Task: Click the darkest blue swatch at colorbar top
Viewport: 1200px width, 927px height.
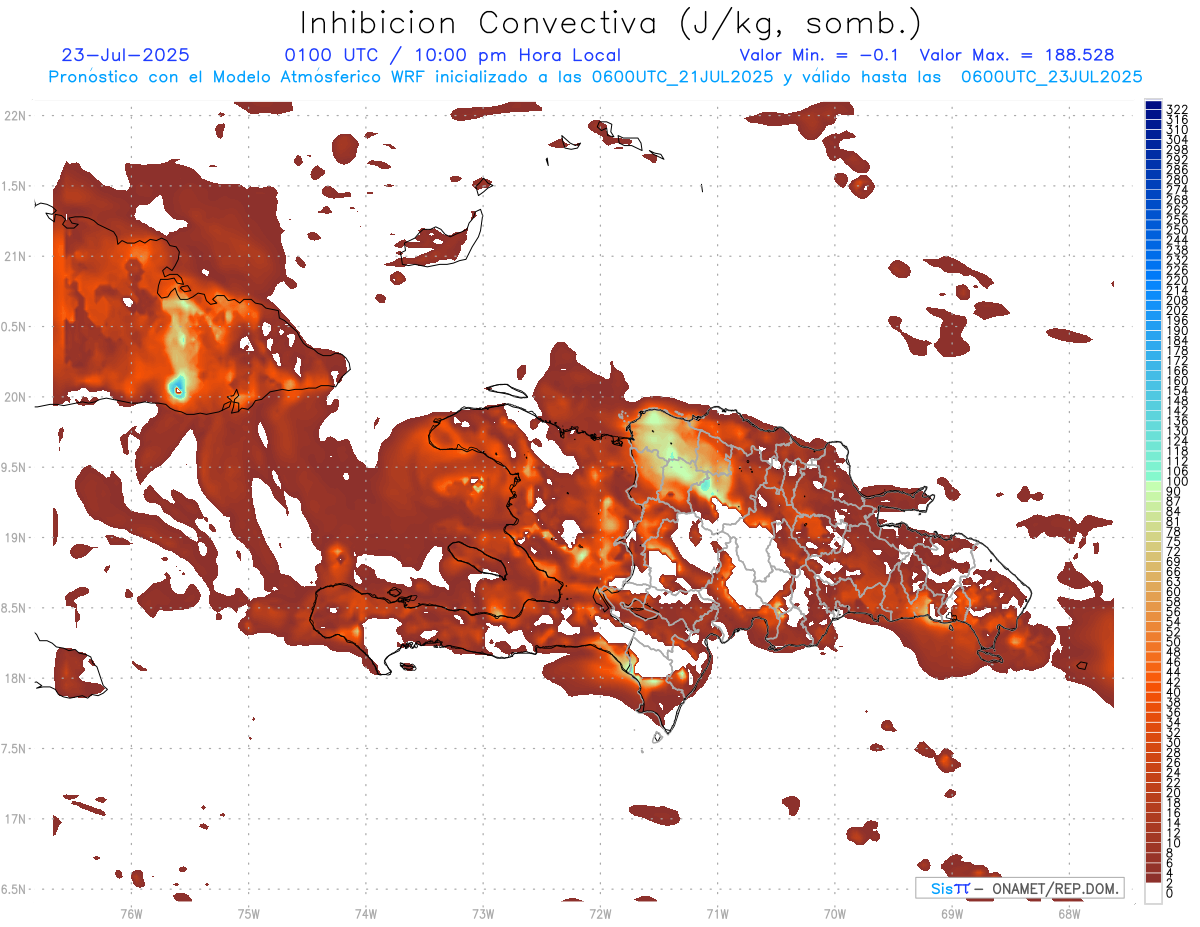Action: [x=1153, y=106]
